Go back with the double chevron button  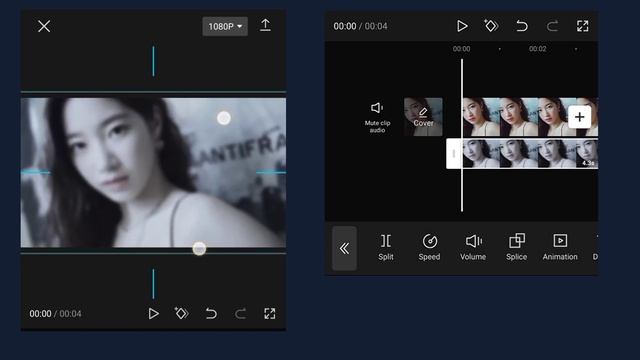click(x=344, y=248)
